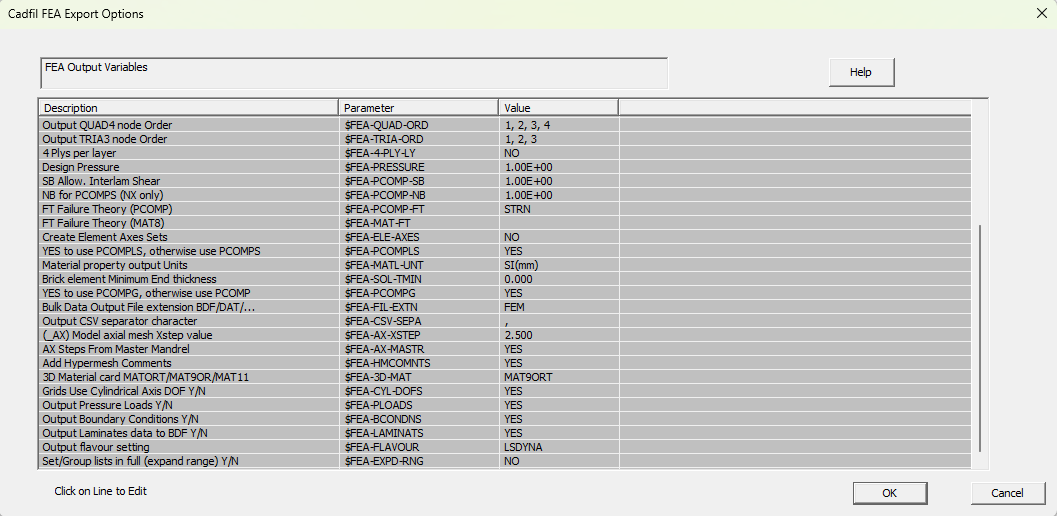The image size is (1057, 516).
Task: Click the Help button
Action: (861, 72)
